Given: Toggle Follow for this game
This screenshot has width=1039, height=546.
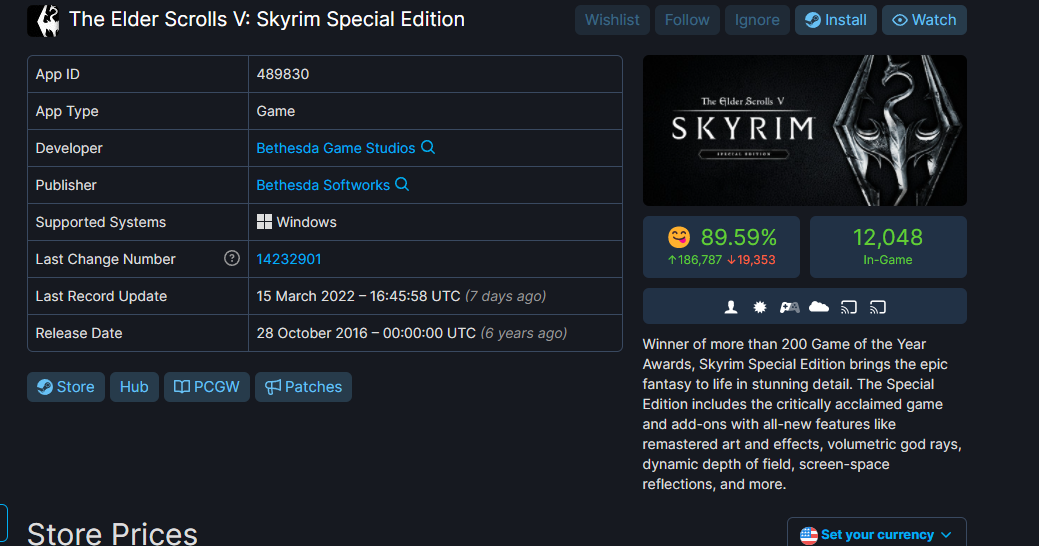Looking at the screenshot, I should point(687,20).
